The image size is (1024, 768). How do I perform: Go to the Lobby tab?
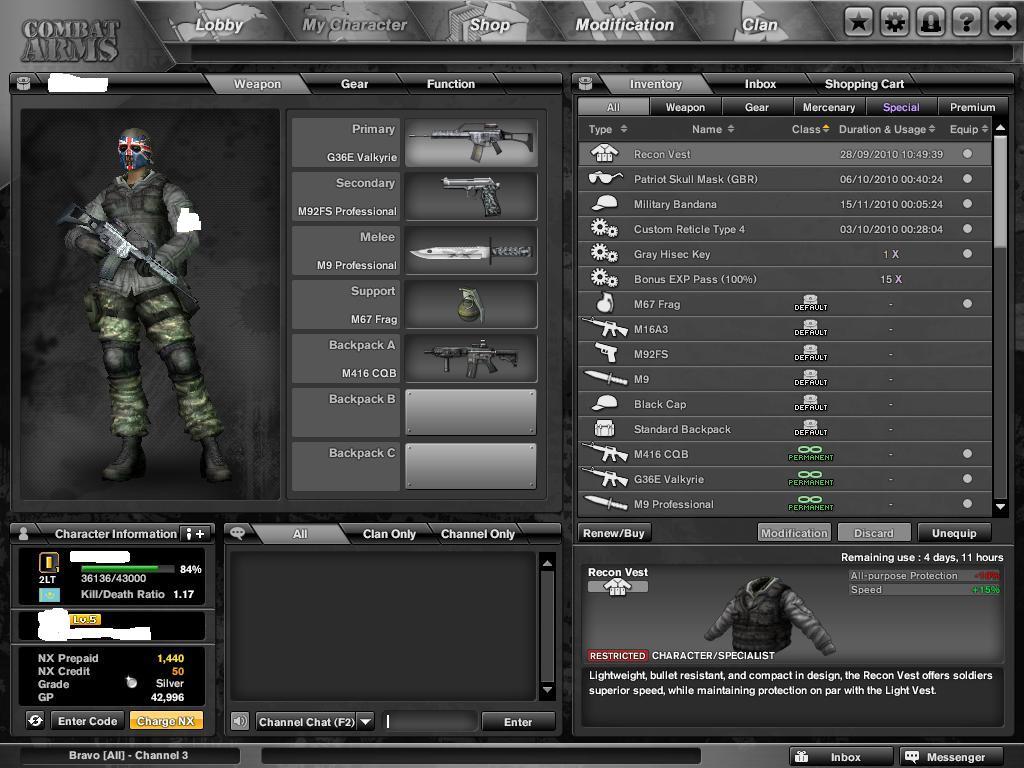219,25
